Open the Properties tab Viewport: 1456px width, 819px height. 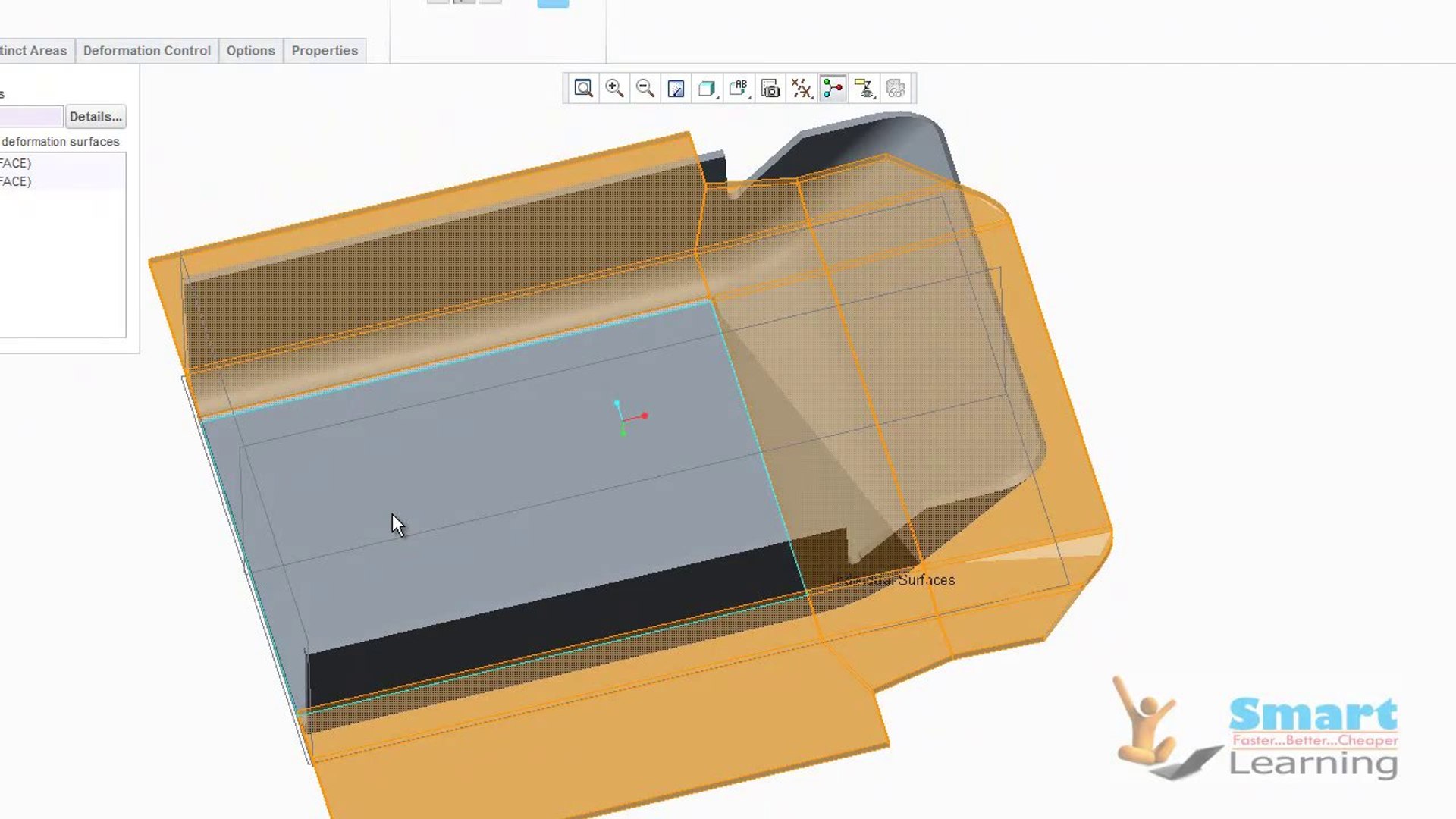point(325,50)
